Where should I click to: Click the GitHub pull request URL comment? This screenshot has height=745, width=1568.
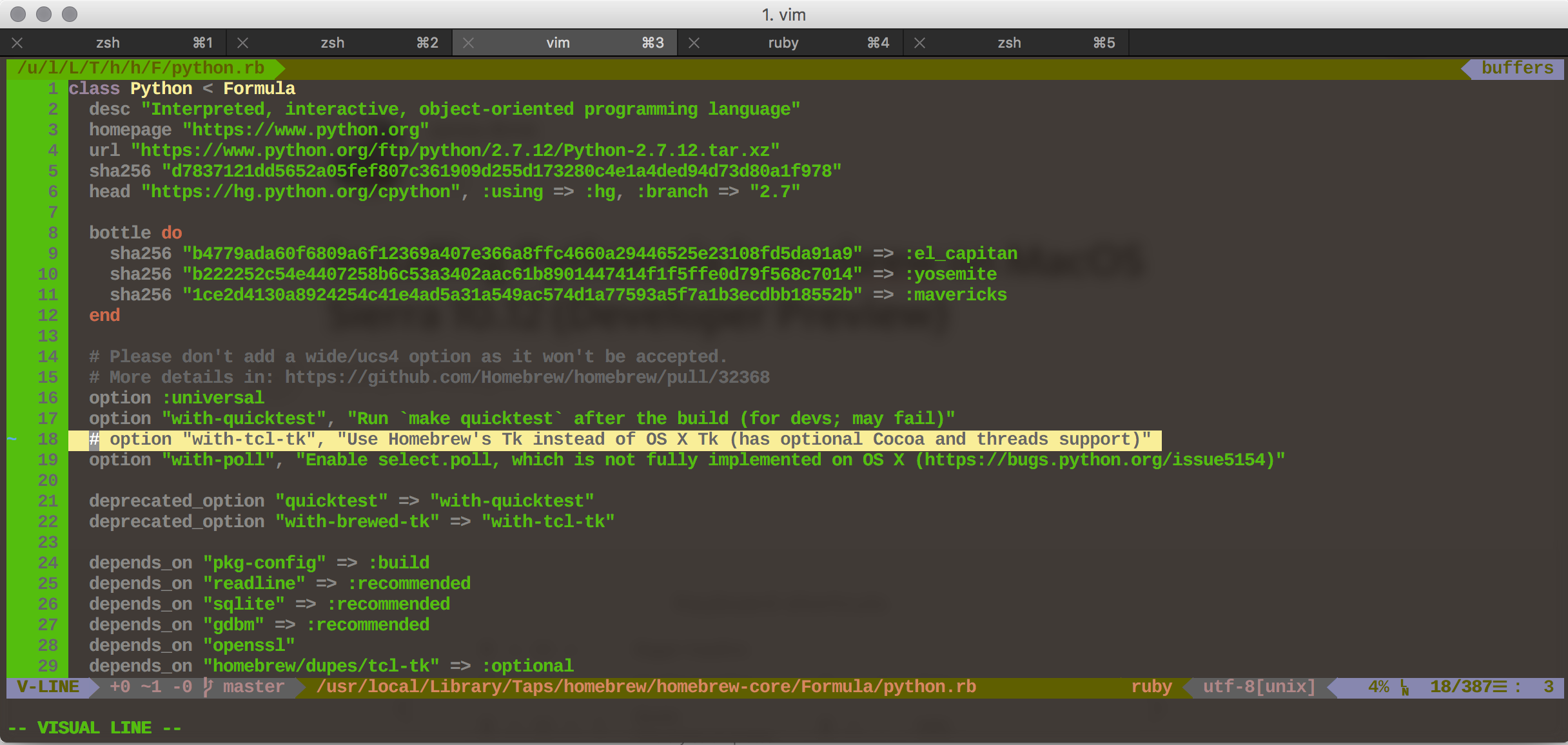coord(527,377)
